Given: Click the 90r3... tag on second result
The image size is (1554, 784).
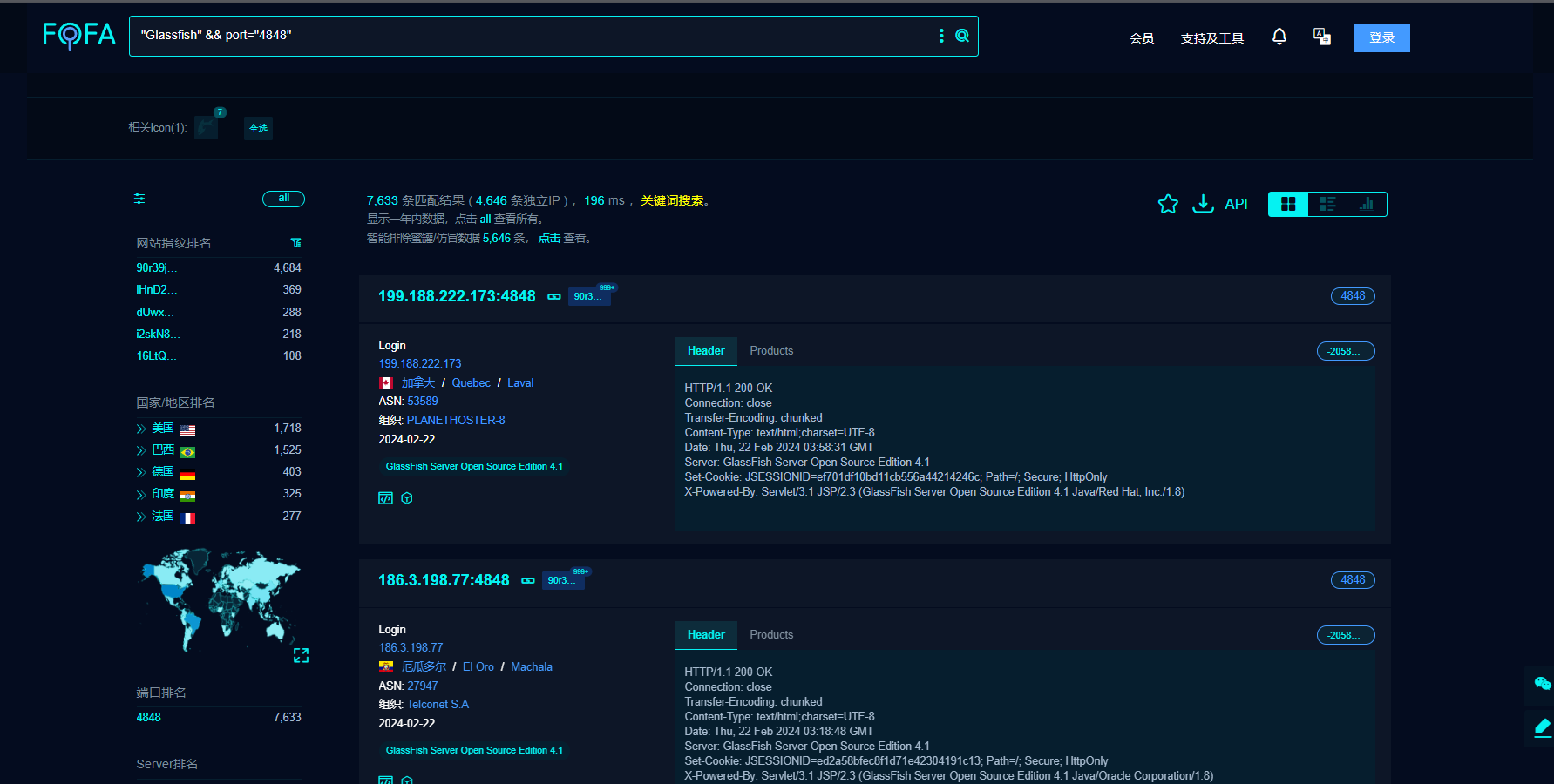Looking at the screenshot, I should [562, 580].
